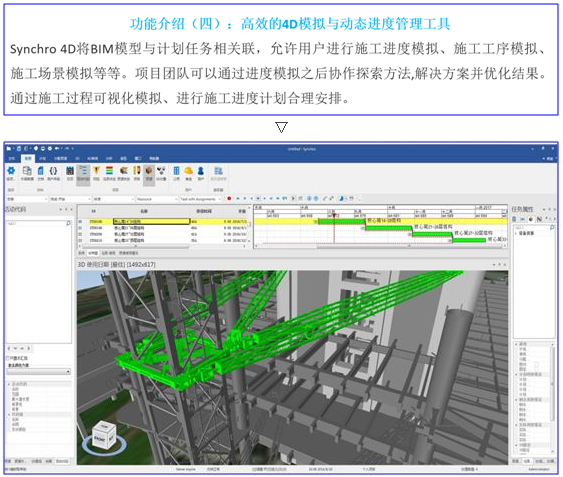Click the moon-shaped lighting icon in playback toolbar

(x=341, y=199)
